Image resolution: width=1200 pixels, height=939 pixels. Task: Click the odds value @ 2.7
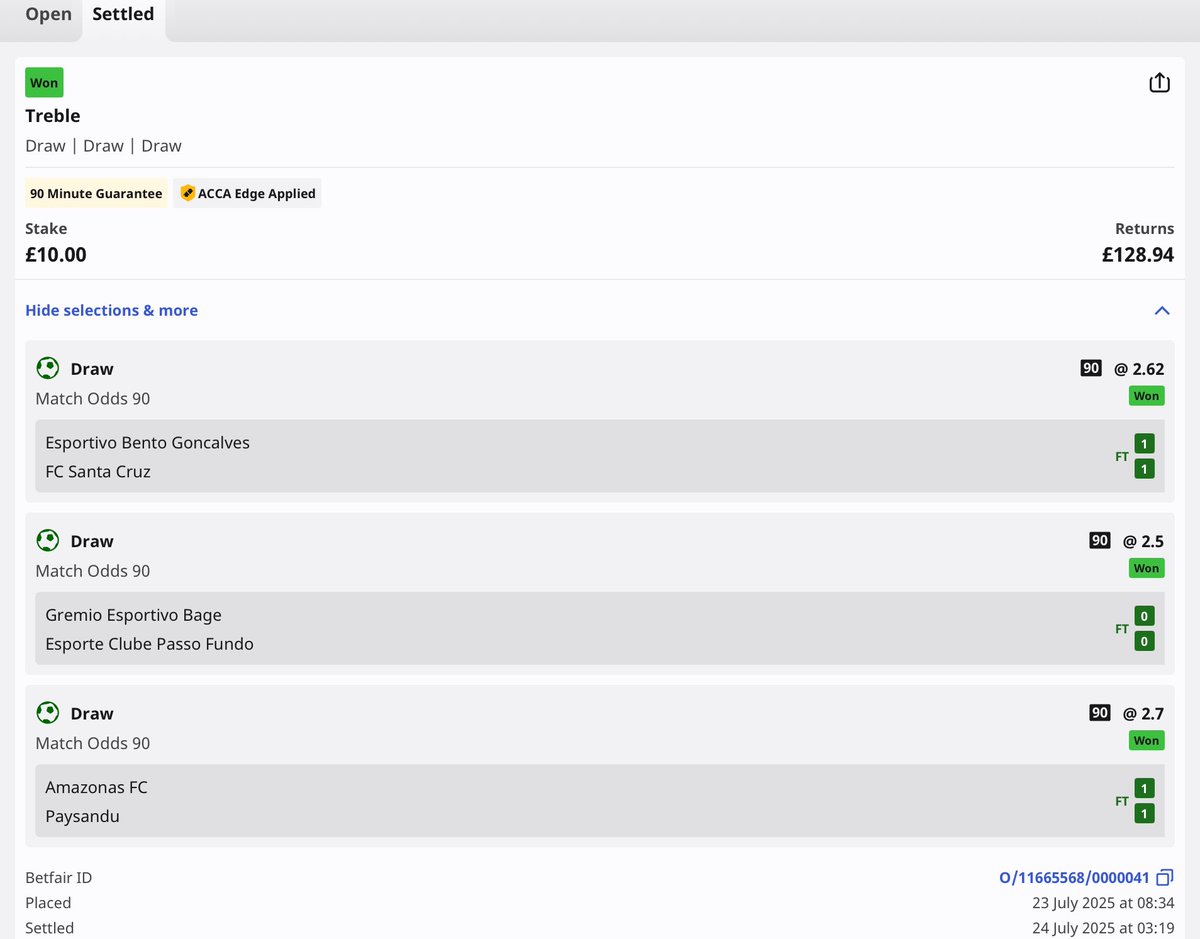pos(1143,713)
